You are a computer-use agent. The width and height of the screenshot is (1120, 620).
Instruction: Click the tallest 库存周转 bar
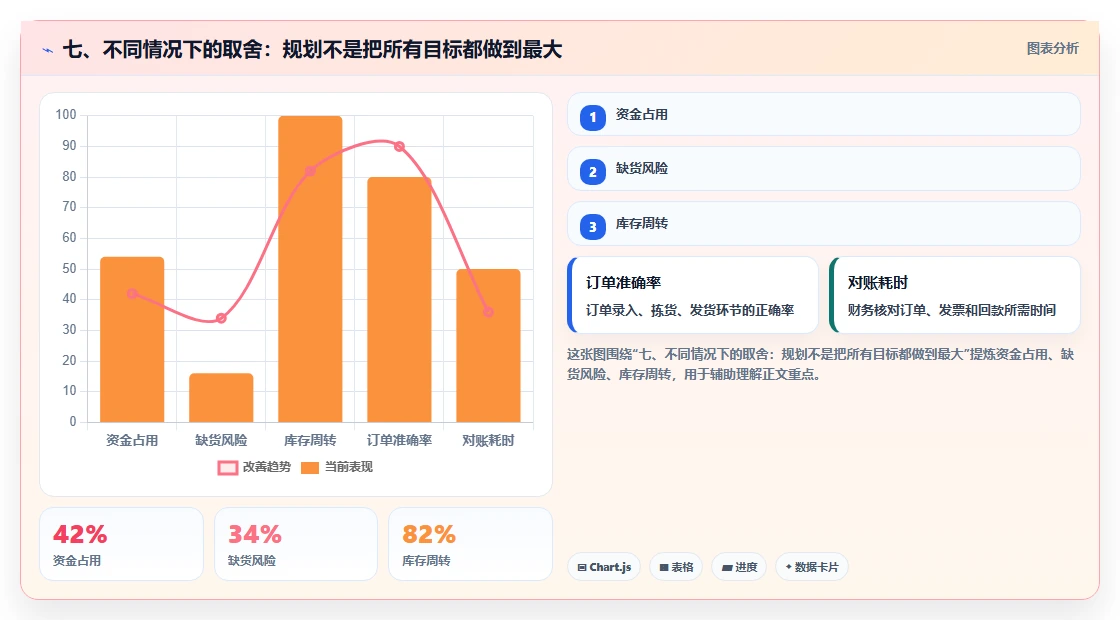point(310,269)
